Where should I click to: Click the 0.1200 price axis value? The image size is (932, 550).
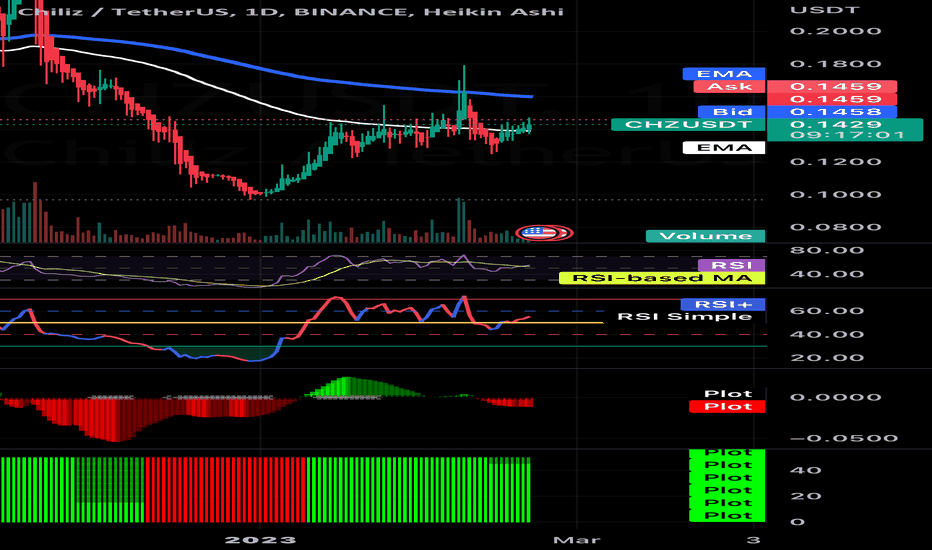tap(836, 162)
